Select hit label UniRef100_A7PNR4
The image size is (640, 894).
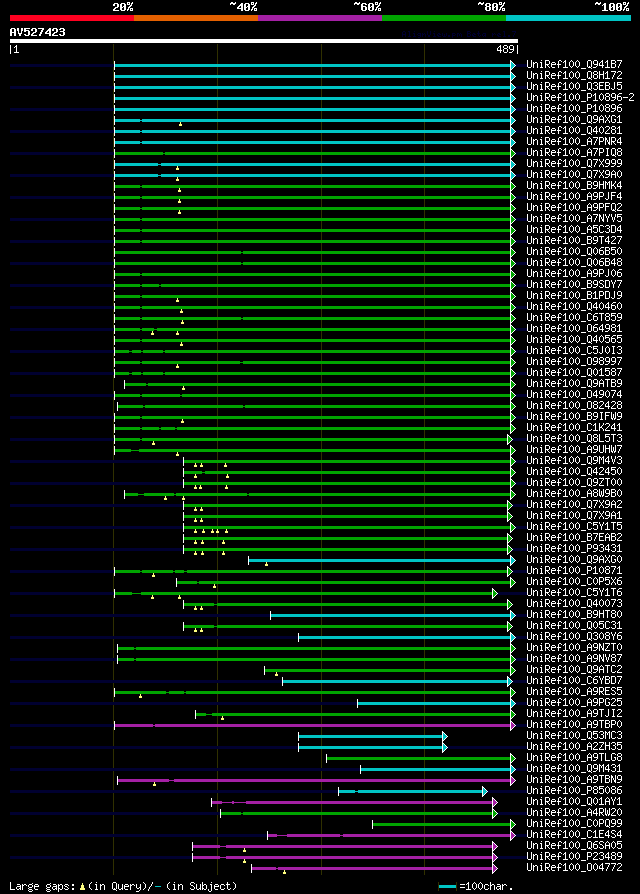(x=574, y=141)
